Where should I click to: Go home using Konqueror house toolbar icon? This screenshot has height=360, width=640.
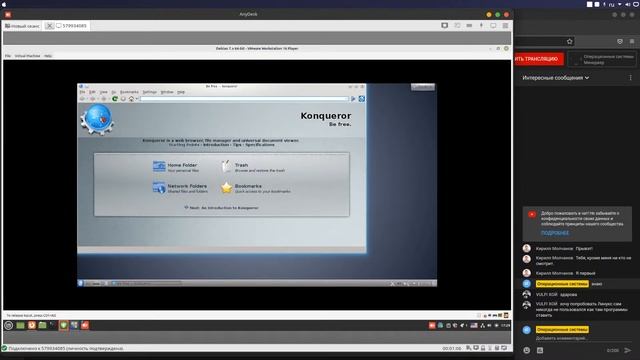click(131, 99)
